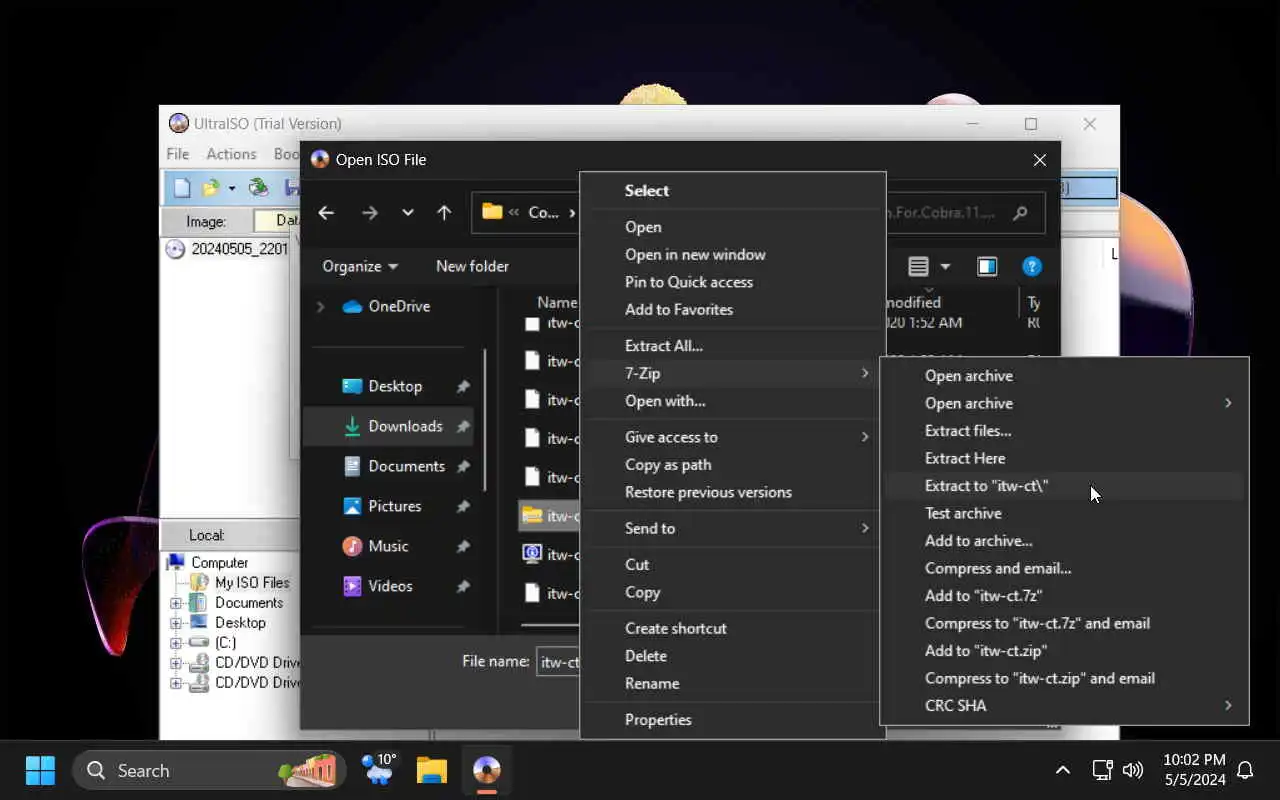Viewport: 1280px width, 800px height.
Task: Open the Recent locations chevron in dialog
Action: point(407,212)
